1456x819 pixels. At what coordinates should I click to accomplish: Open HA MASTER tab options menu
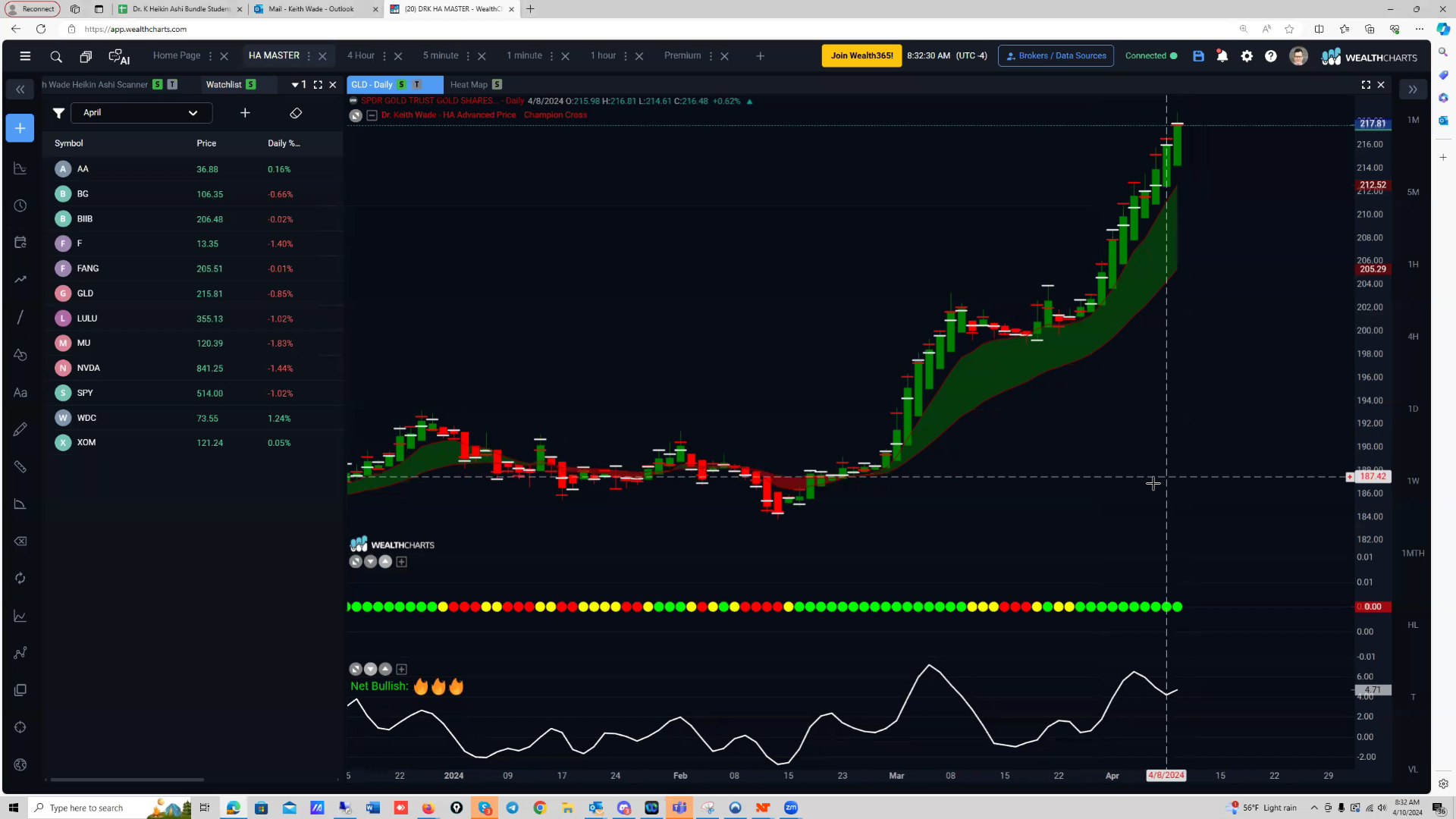click(309, 56)
